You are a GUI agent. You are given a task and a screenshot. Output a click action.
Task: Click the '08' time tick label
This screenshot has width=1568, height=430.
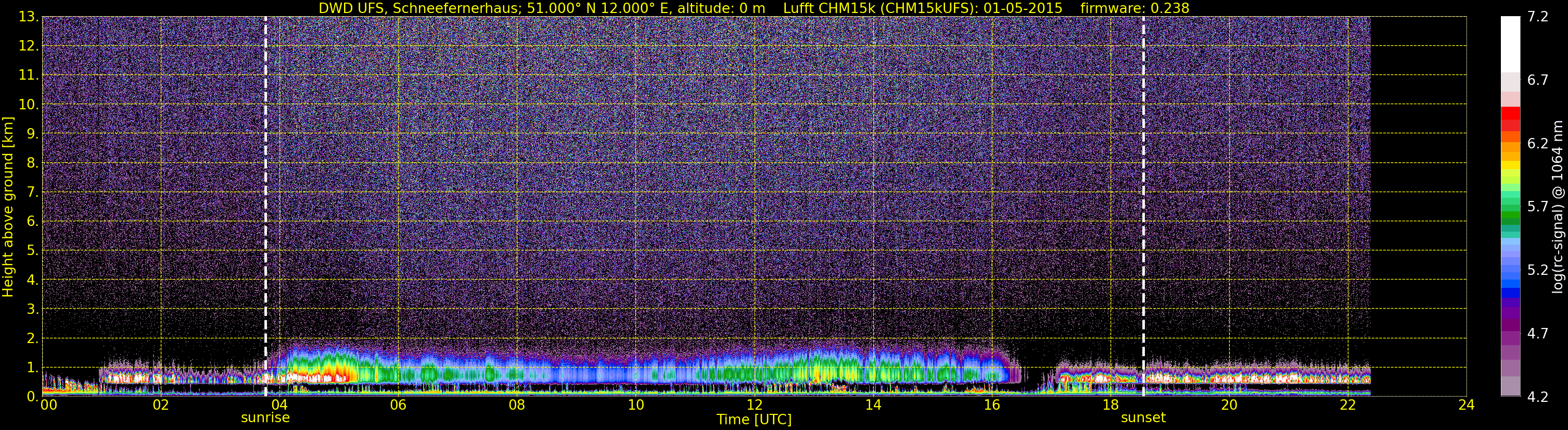pos(517,405)
